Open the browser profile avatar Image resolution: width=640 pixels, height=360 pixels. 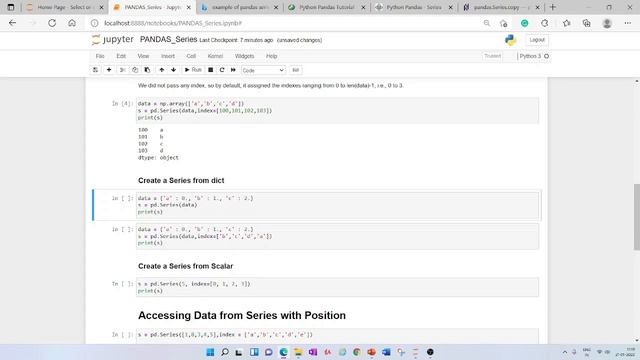[x=607, y=23]
